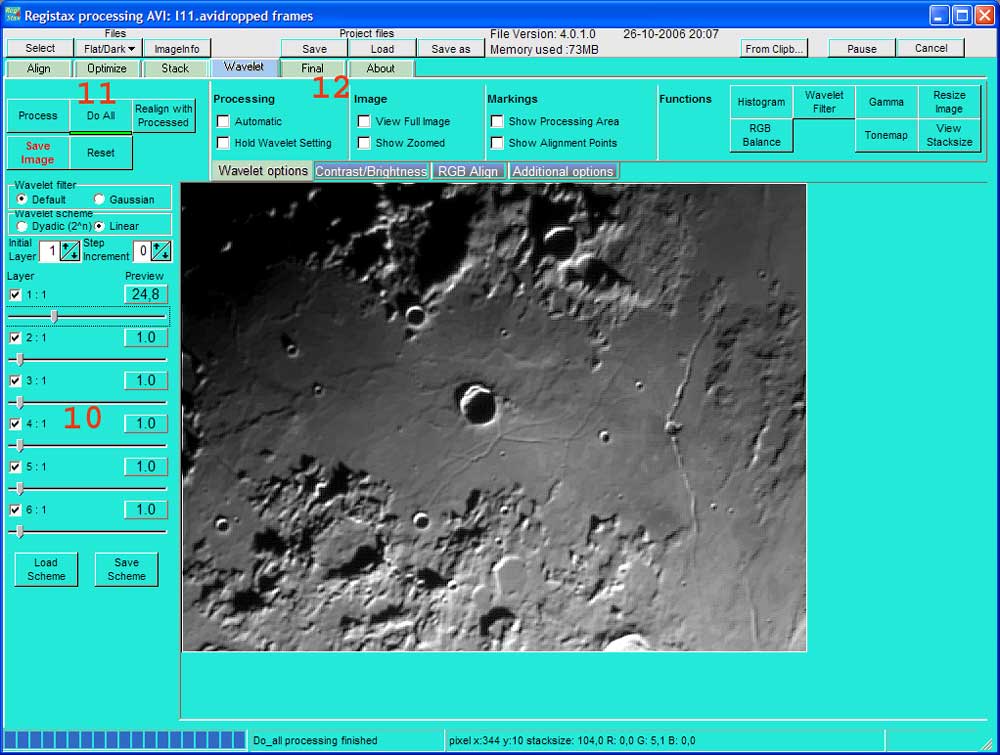Click the Pause button
The image size is (1000, 755).
pyautogui.click(x=862, y=48)
